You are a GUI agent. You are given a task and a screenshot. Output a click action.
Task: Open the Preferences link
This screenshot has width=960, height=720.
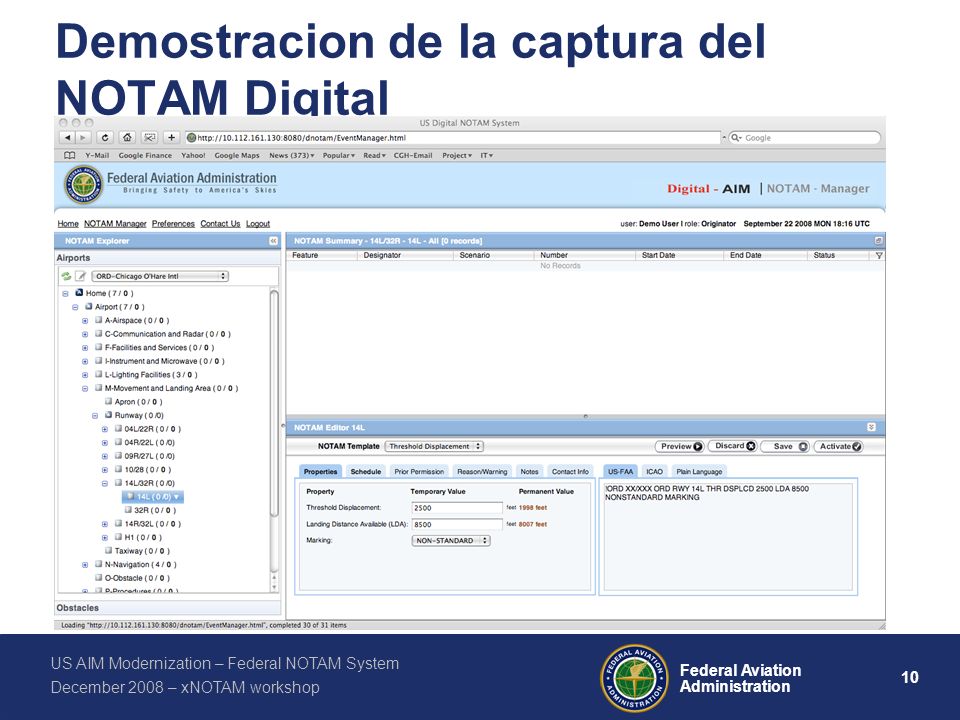[173, 224]
